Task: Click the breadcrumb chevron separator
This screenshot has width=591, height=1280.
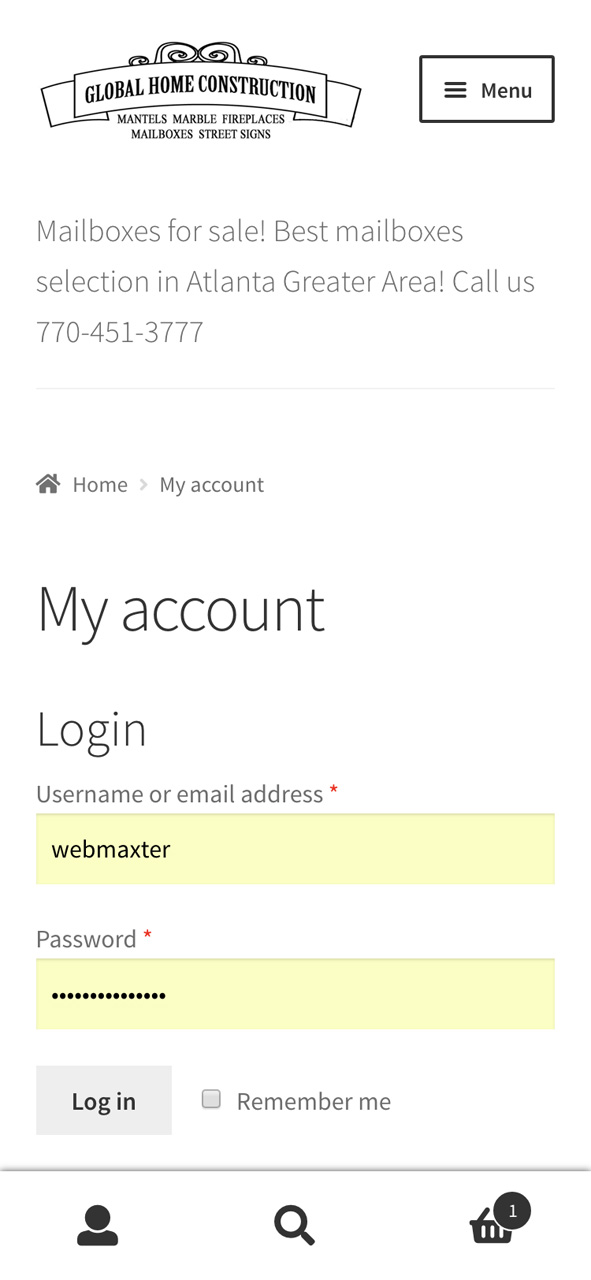Action: [x=144, y=484]
